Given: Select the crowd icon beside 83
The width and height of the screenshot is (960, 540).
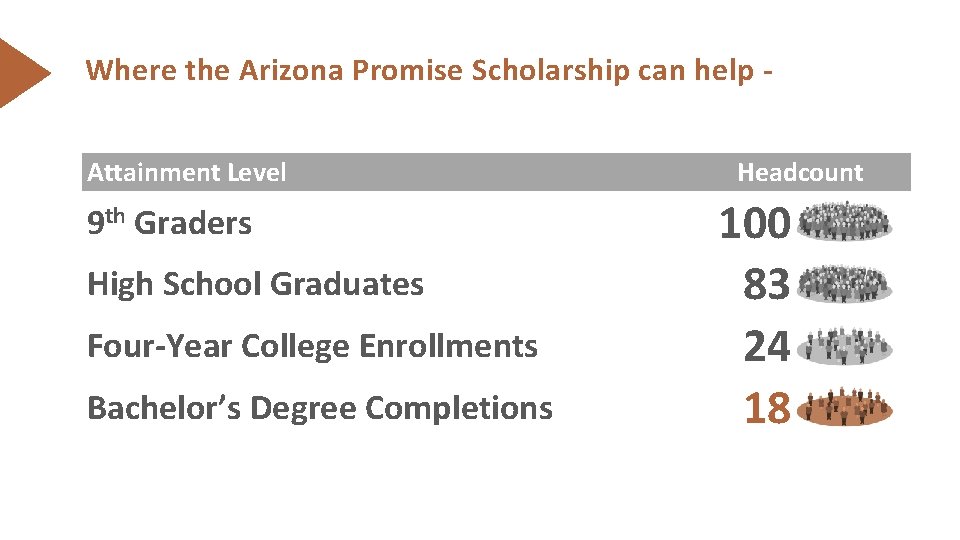Looking at the screenshot, I should pos(846,284).
